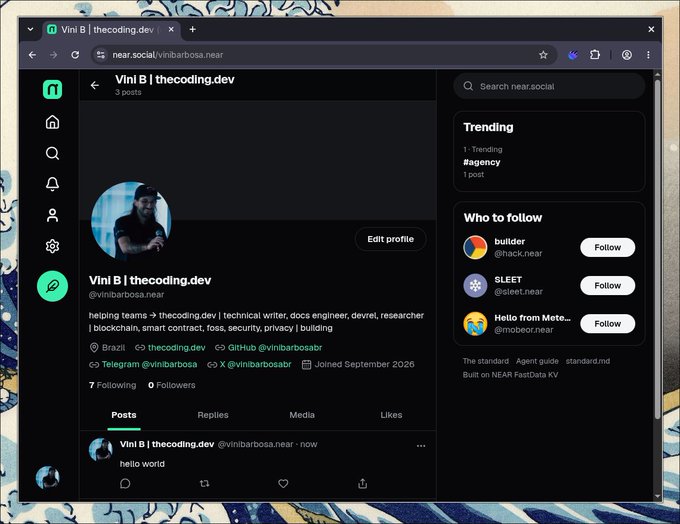The height and width of the screenshot is (524, 680).
Task: Click the post author name Vini B | thecoding.dev
Action: (167, 444)
